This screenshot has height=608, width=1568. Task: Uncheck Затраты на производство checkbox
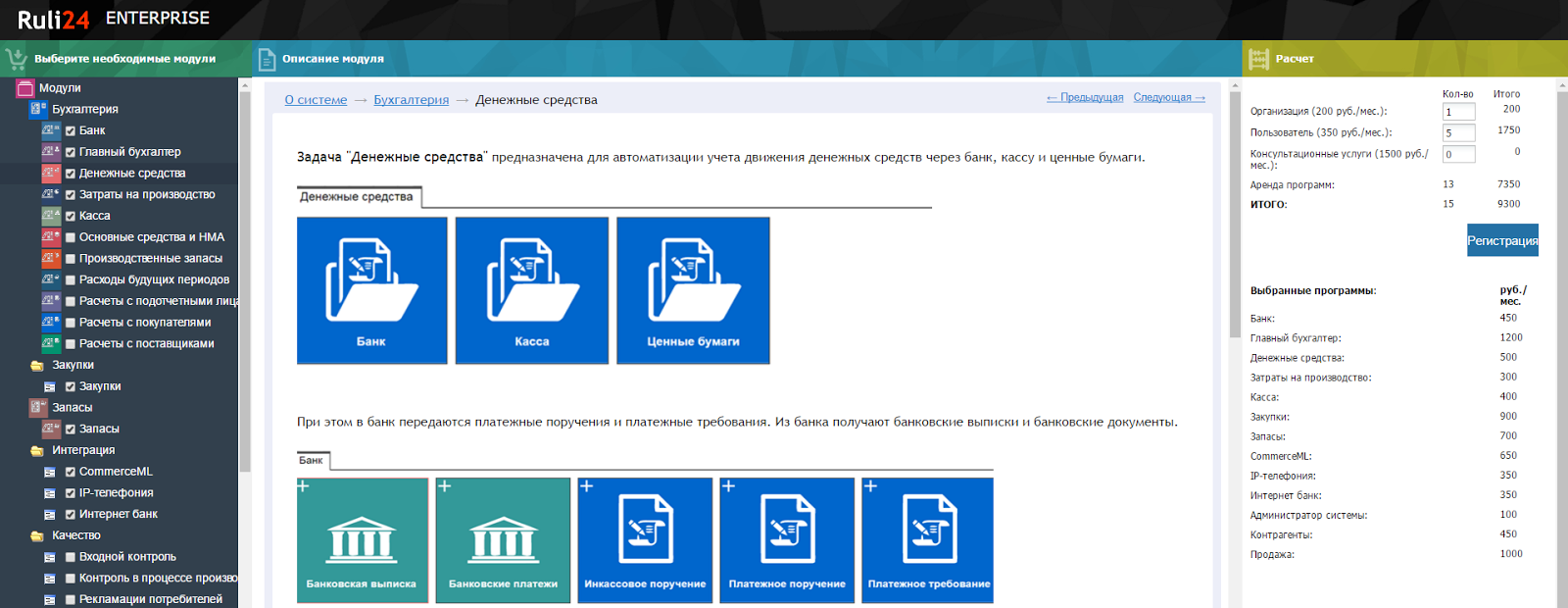[71, 195]
